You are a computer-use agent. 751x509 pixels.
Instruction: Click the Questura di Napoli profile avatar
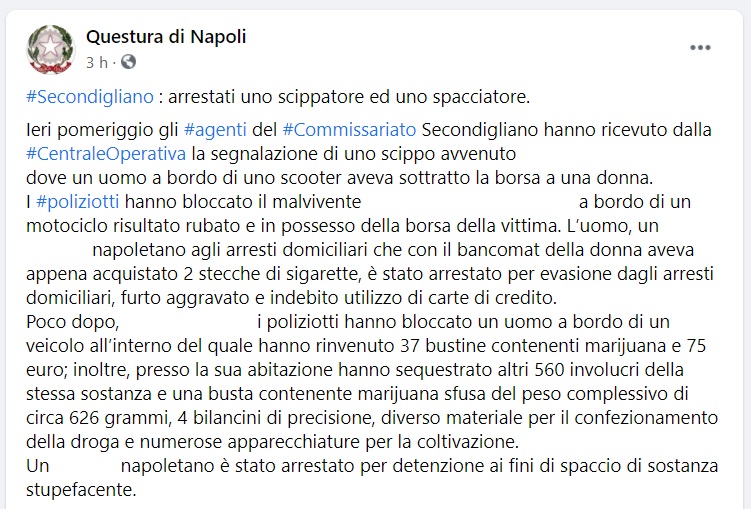49,49
